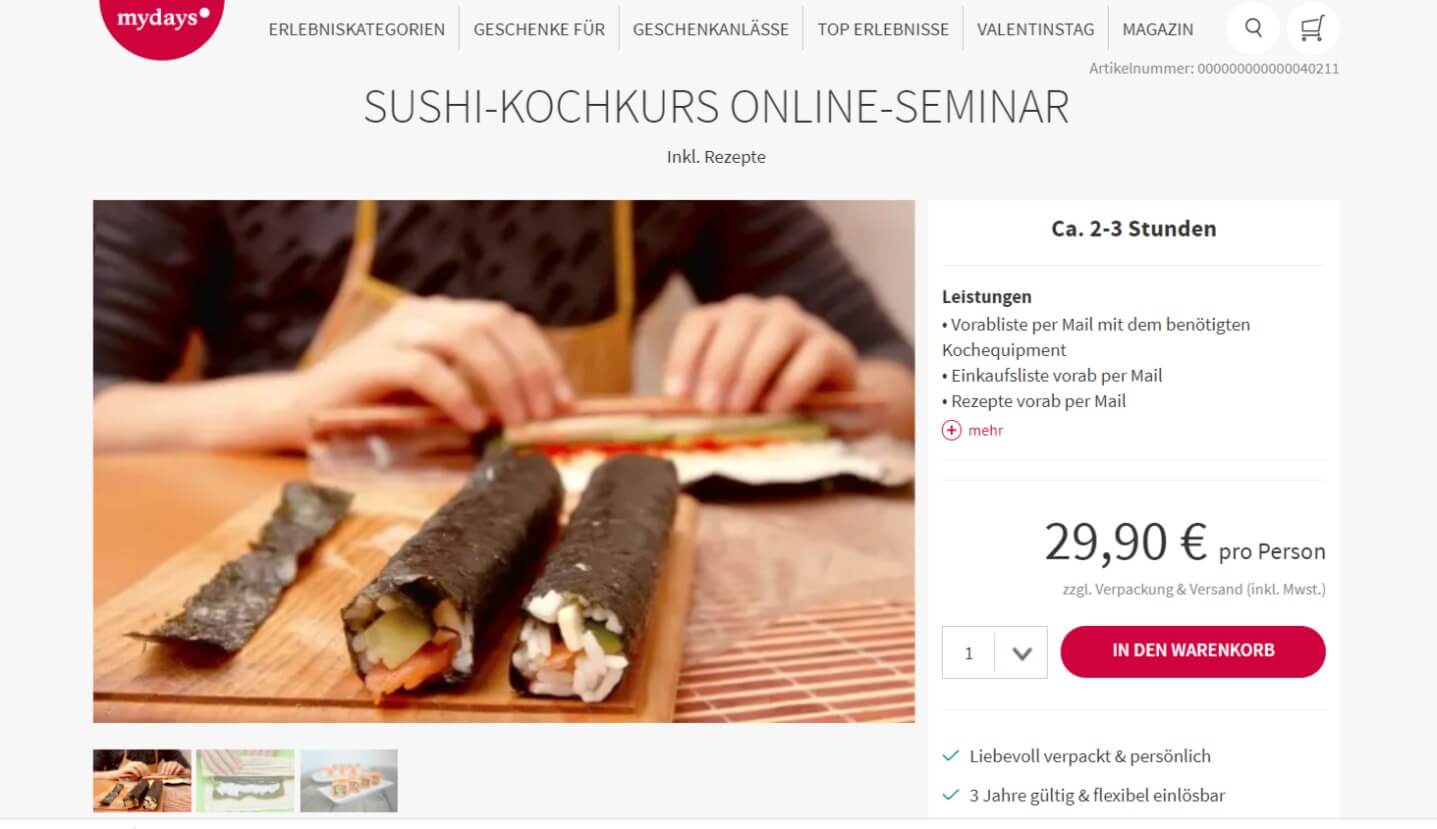Click the mydays logo
Viewport: 1437px width, 829px height.
(x=162, y=20)
